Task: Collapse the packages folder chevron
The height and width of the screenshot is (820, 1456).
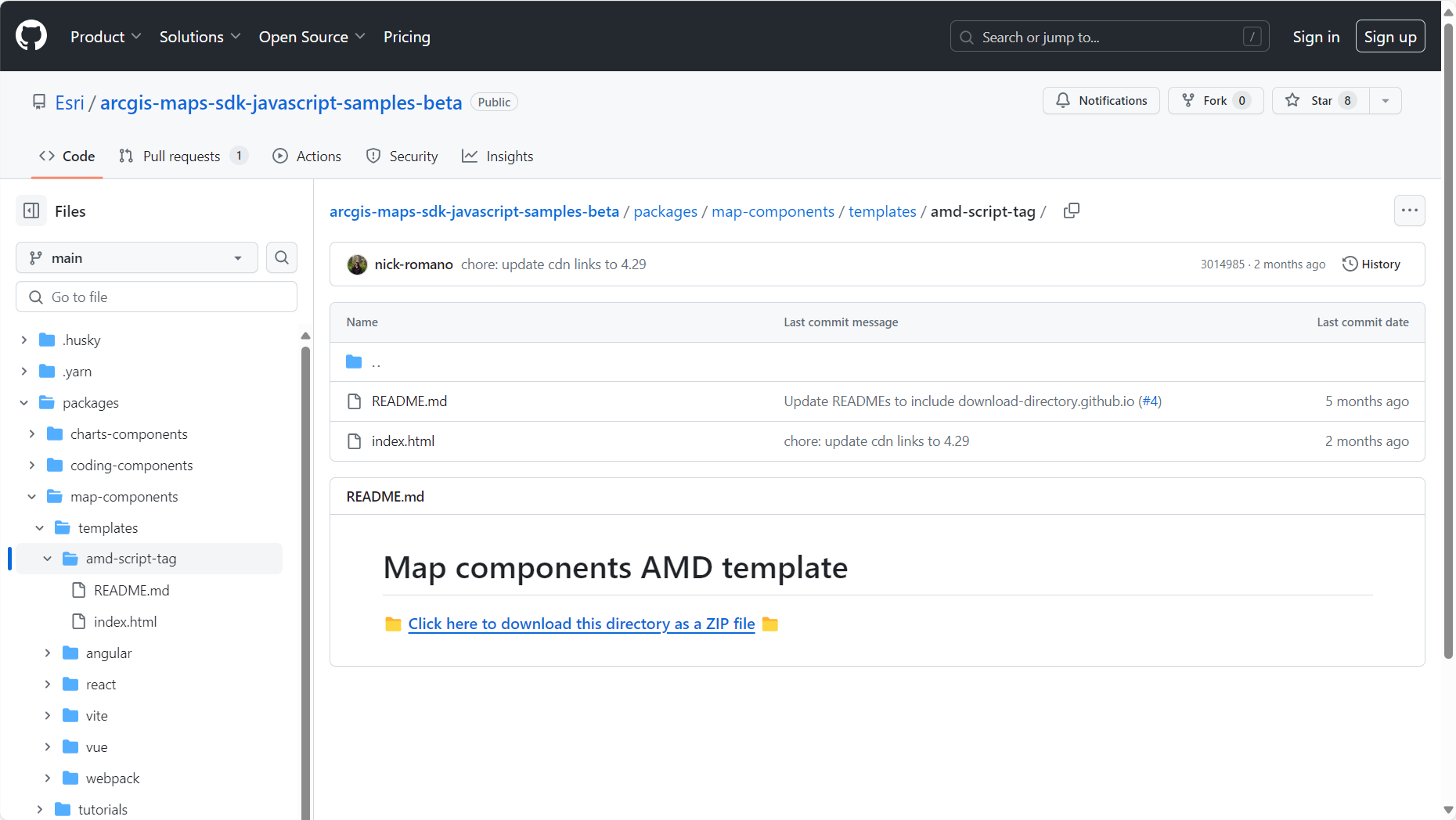Action: (x=23, y=402)
